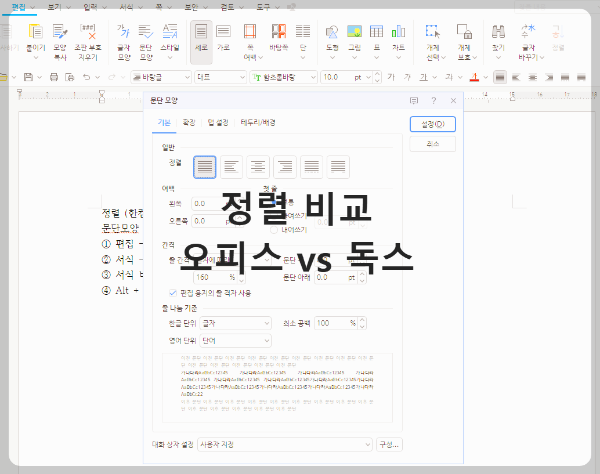Viewport: 600px width, 474px height.
Task: Click toolbar center-align icon in main window
Action: point(532,77)
